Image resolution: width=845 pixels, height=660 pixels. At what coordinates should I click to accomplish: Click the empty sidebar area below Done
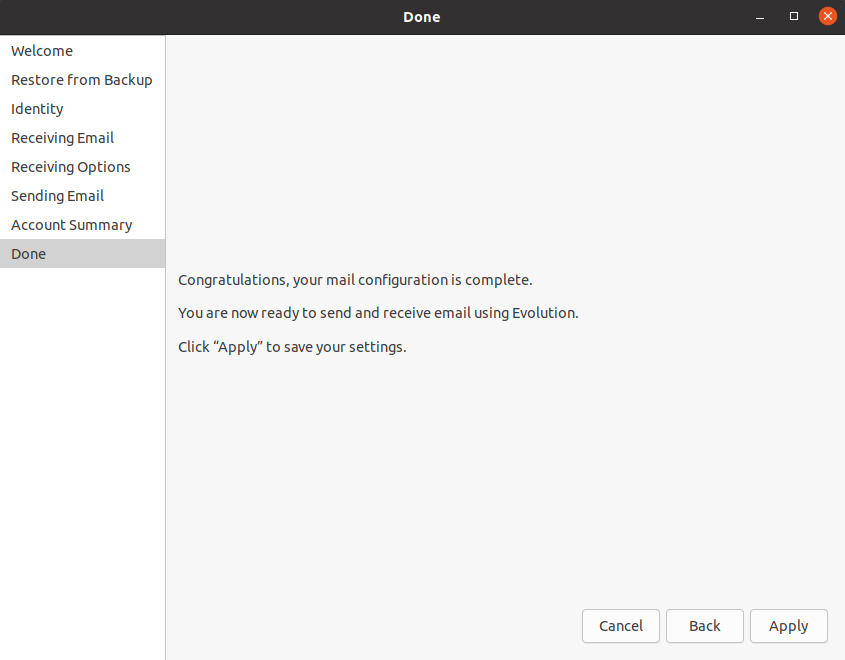(x=82, y=450)
